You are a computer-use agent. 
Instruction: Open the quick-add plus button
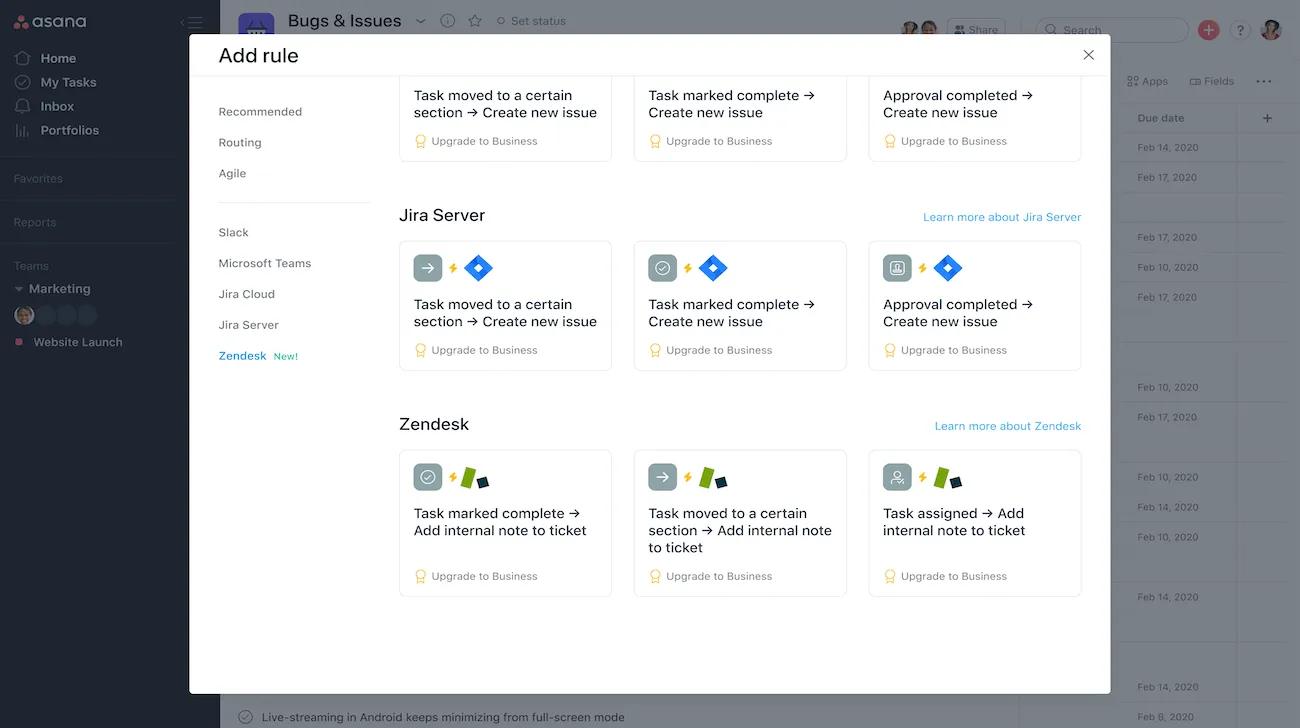point(1208,30)
